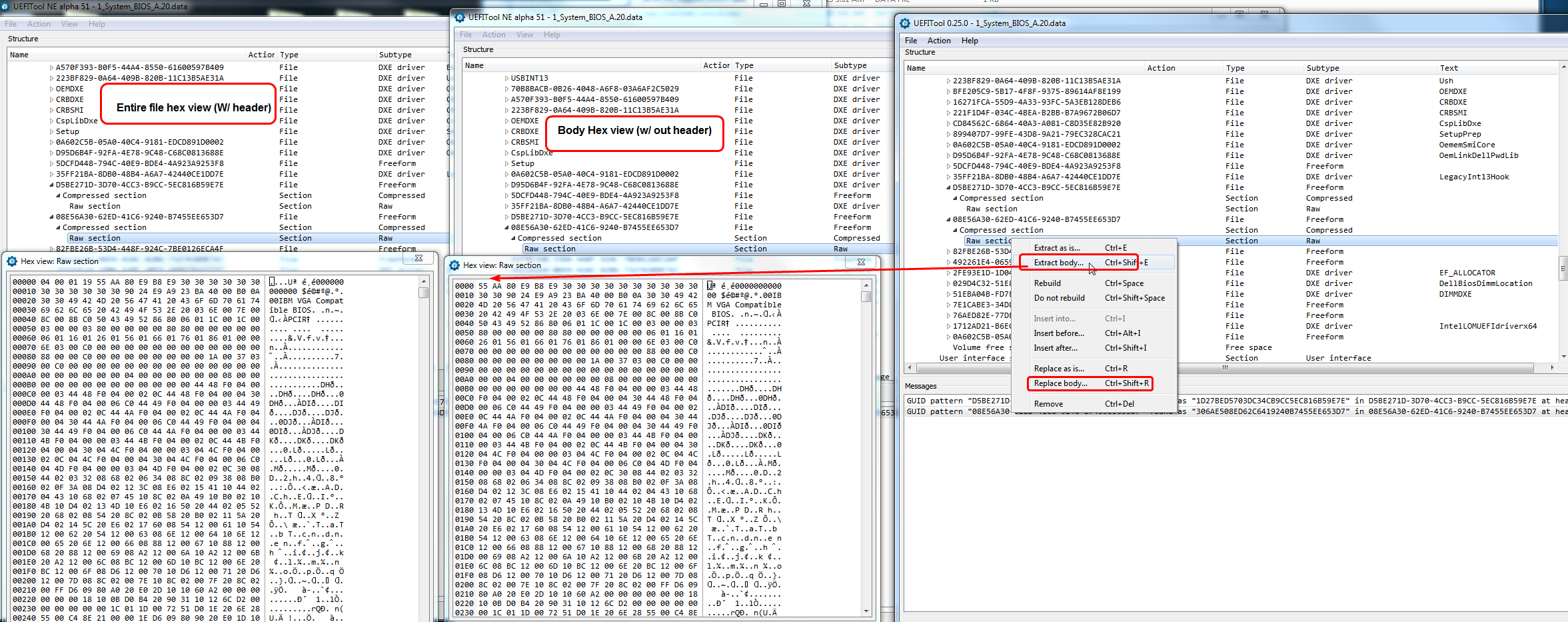Screen dimensions: 1568x622
Task: Close the left Hex view: Raw section dialog
Action: (x=418, y=258)
